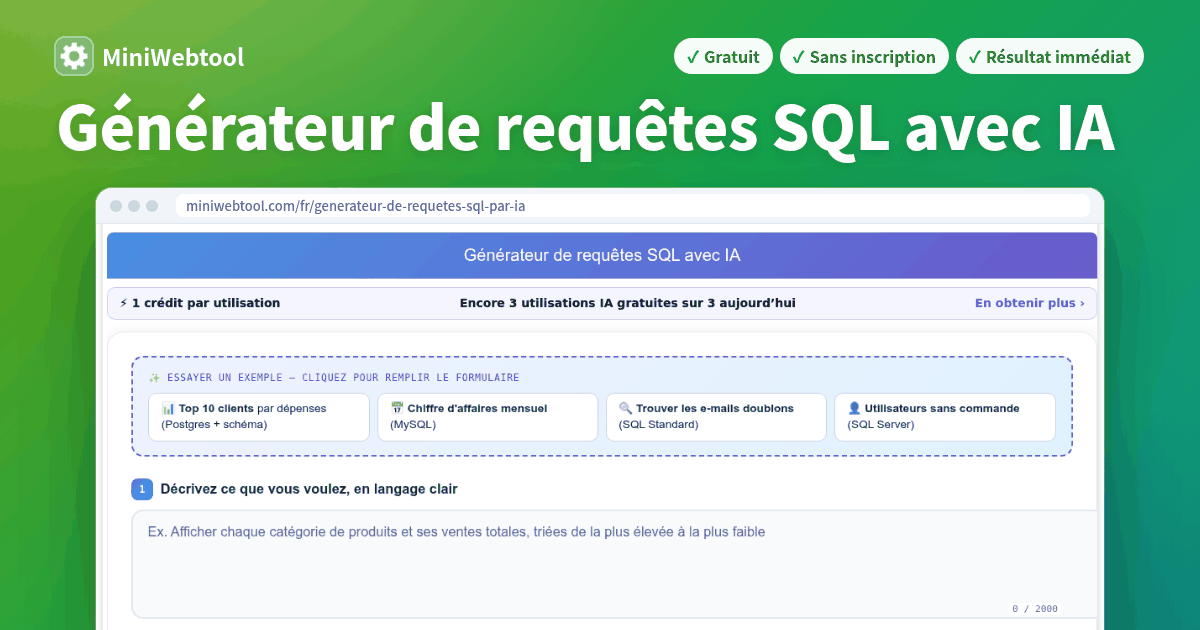Click the bar chart icon in Top 10 clients
This screenshot has height=630, width=1200.
point(168,409)
